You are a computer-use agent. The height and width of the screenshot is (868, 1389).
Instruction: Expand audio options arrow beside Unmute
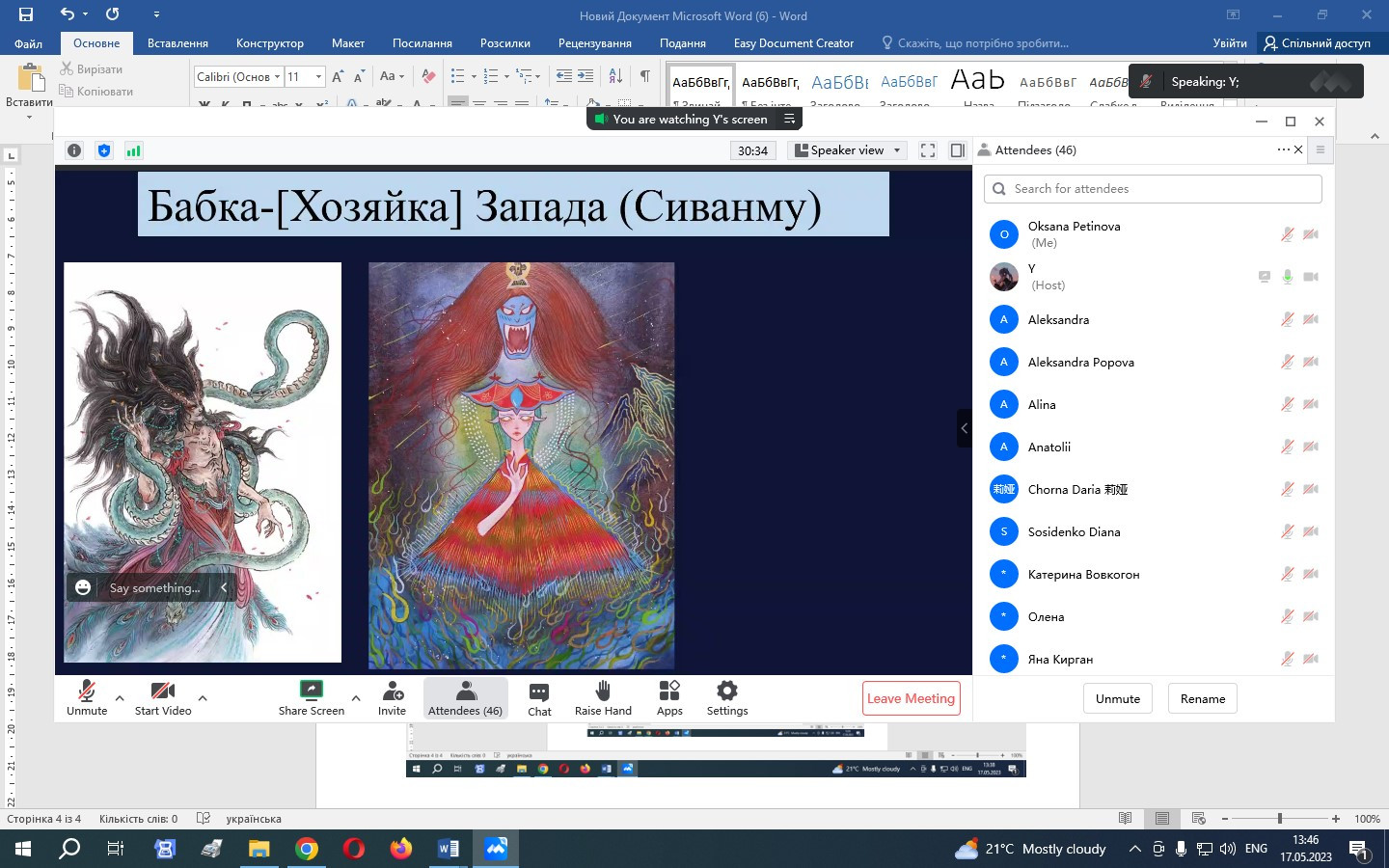pyautogui.click(x=120, y=697)
